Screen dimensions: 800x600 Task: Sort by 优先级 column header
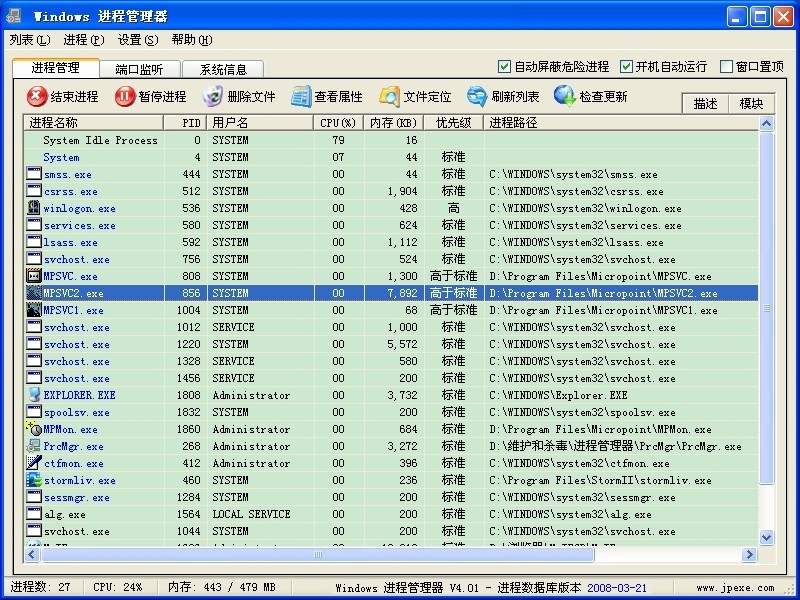coord(454,122)
